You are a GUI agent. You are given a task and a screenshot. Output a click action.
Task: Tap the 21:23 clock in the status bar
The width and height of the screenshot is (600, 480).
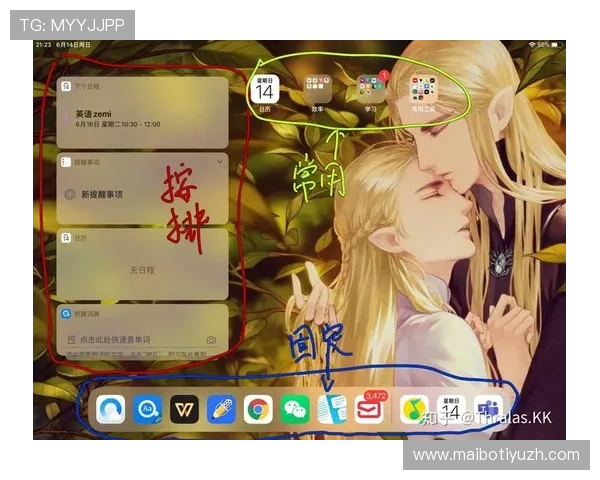[x=43, y=45]
